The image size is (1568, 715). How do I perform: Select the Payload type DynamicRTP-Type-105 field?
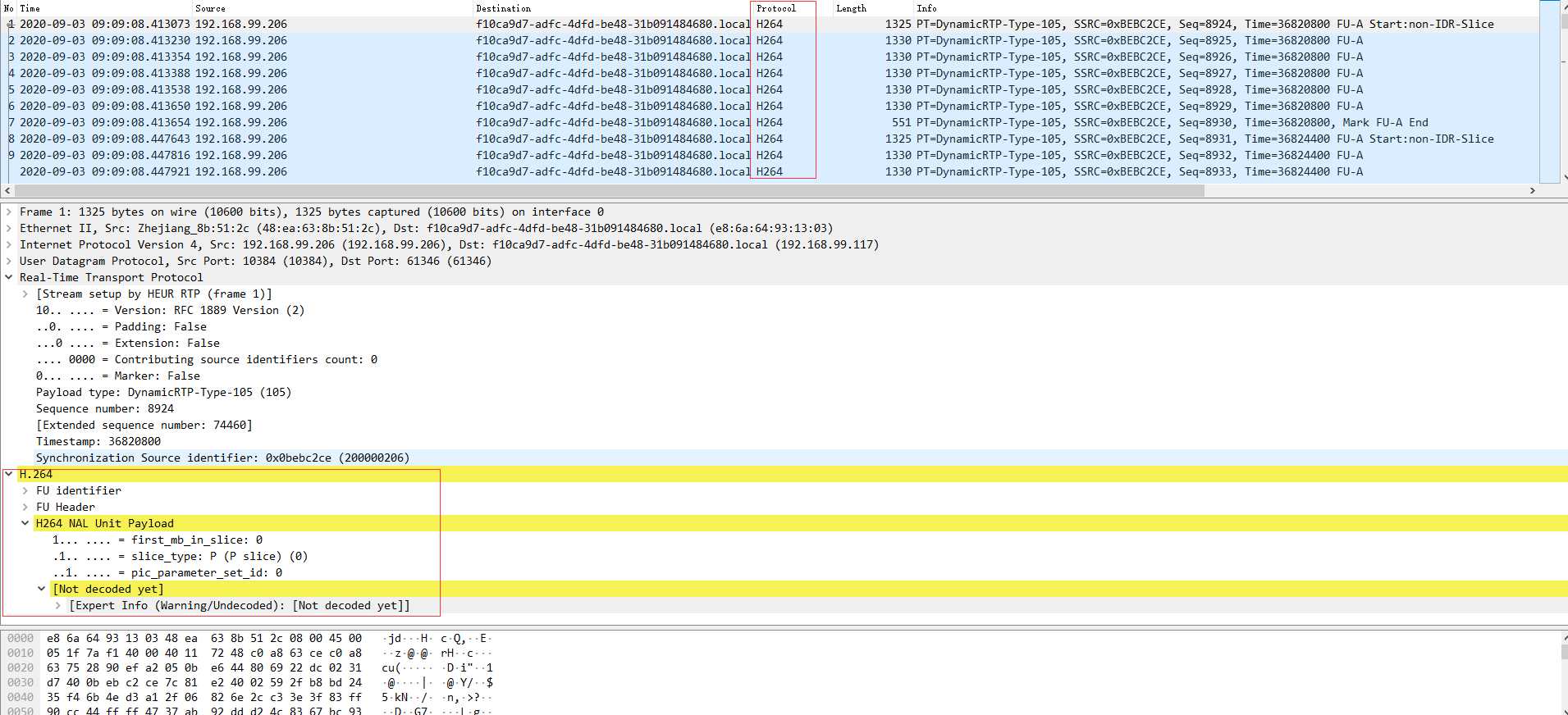163,392
